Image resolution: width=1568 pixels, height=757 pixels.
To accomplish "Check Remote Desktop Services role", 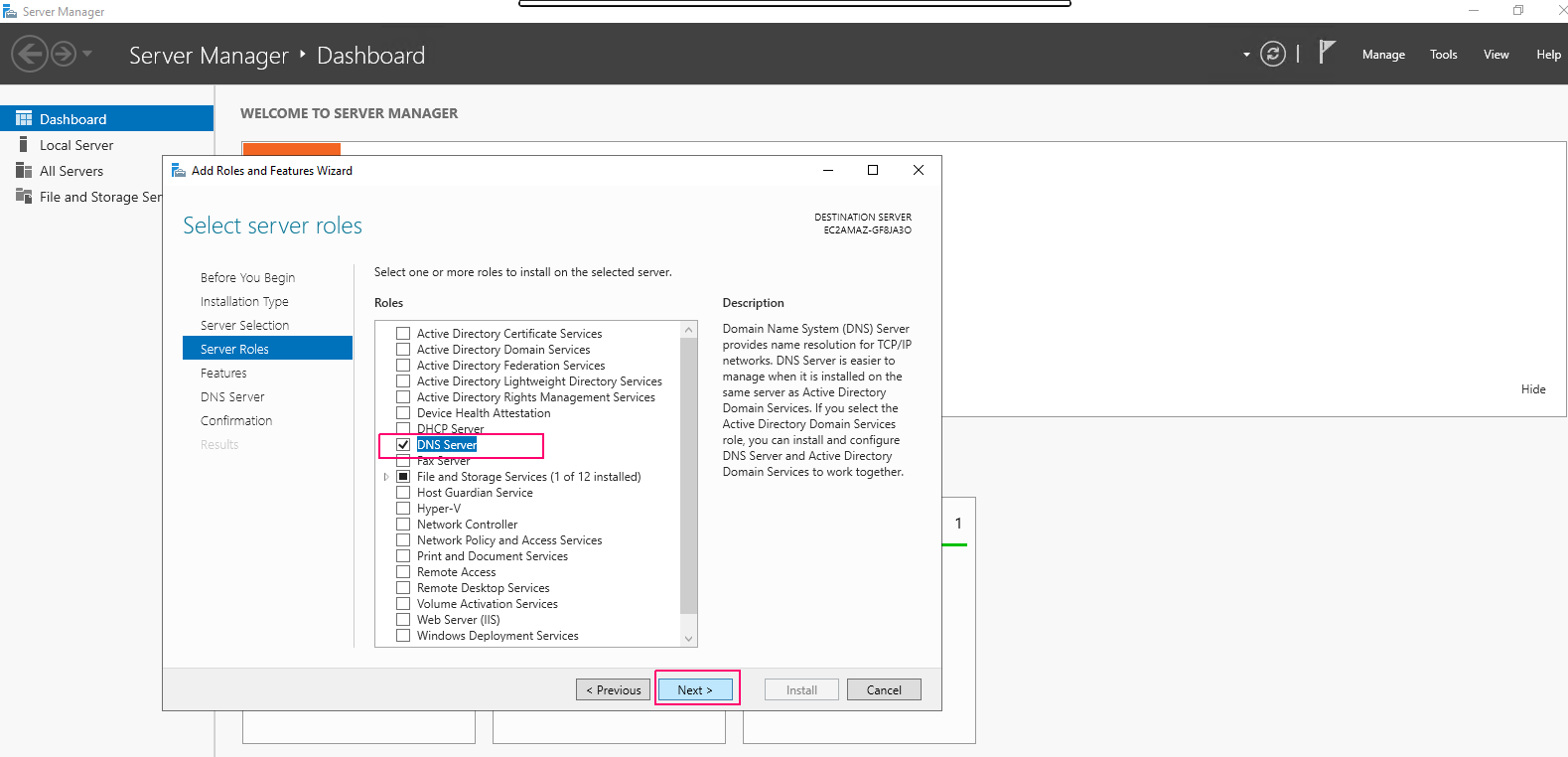I will [x=403, y=588].
